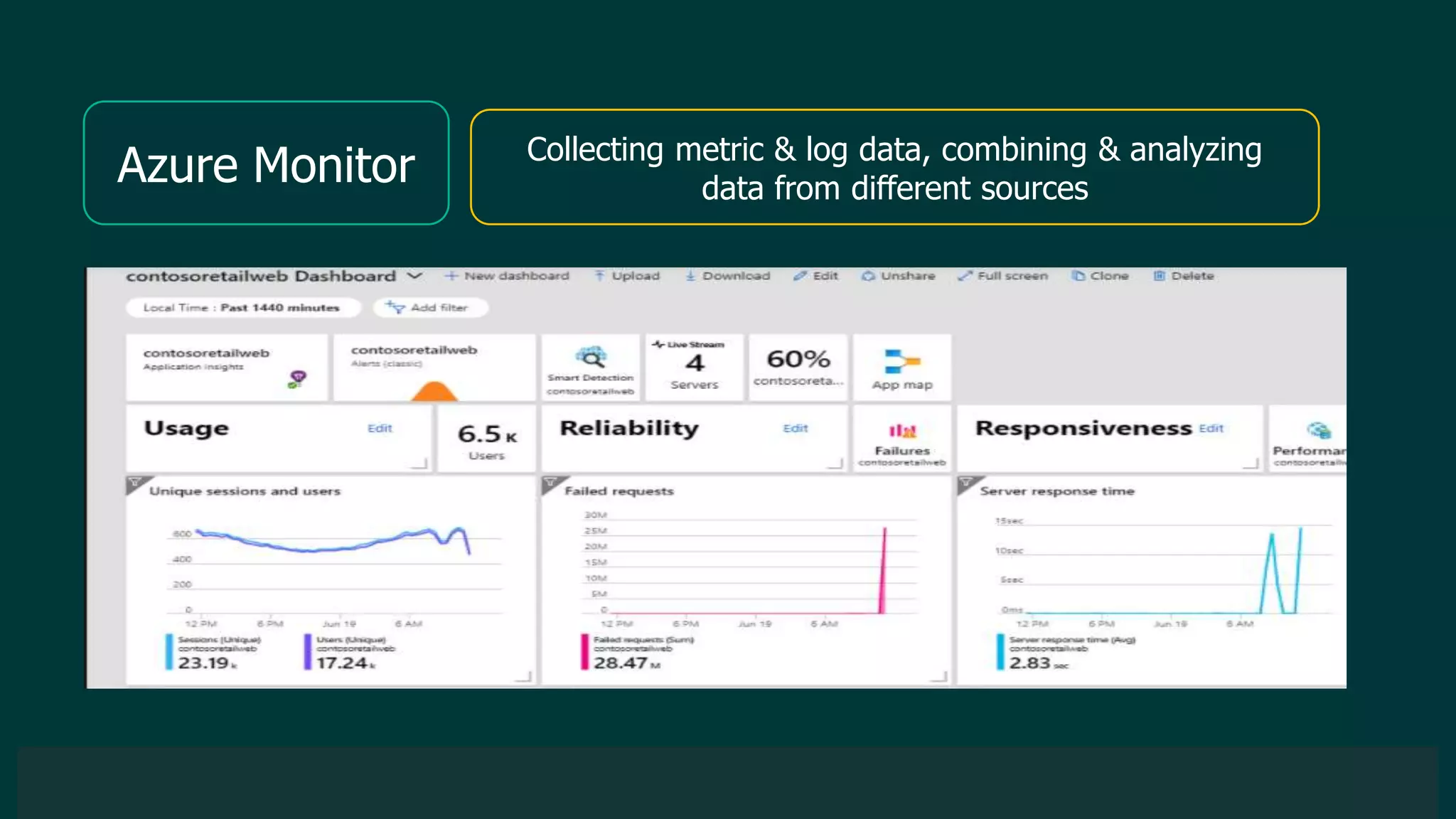Click the Unshare icon
This screenshot has width=1456, height=819.
868,276
